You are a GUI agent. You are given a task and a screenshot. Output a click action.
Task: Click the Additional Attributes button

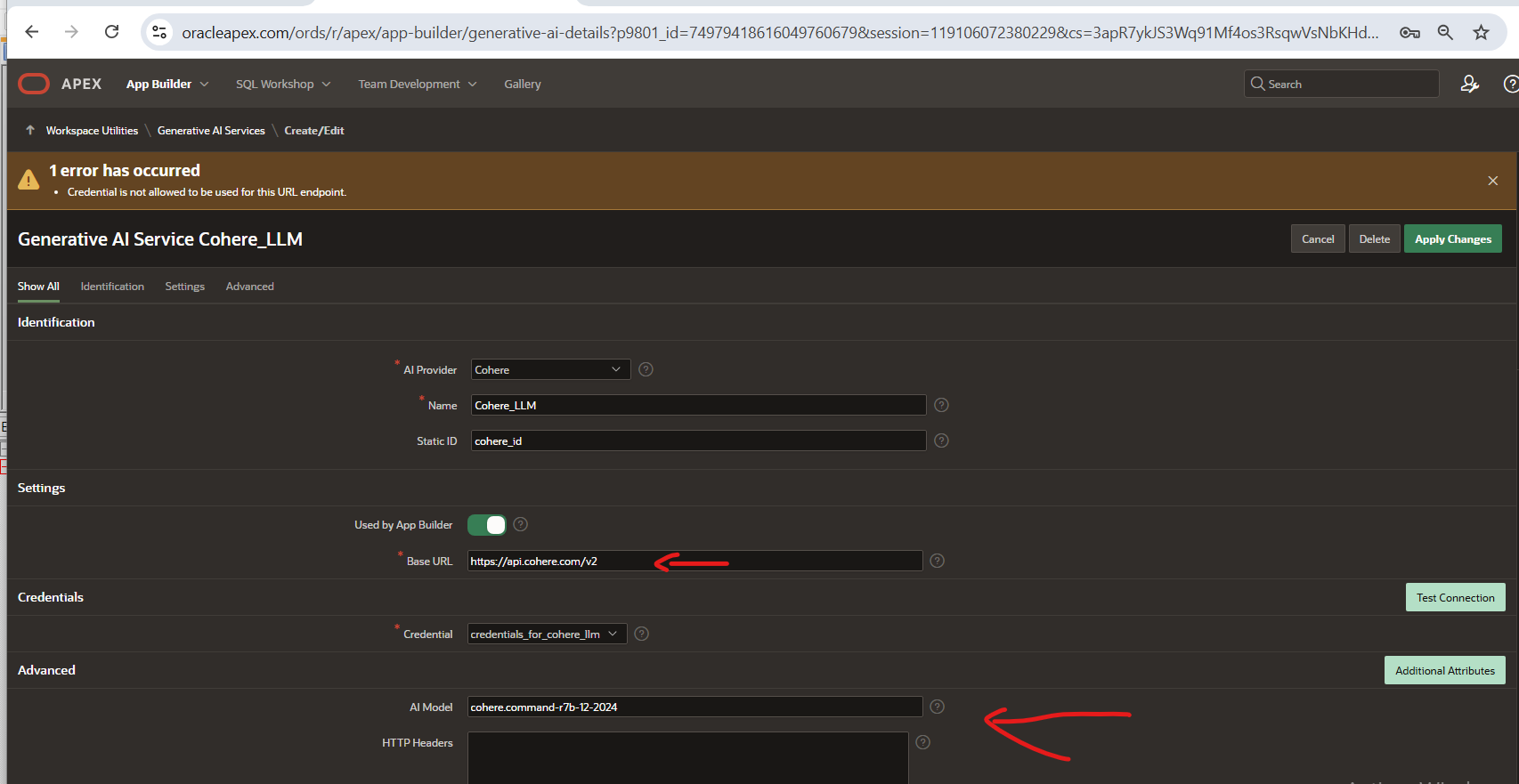1444,670
